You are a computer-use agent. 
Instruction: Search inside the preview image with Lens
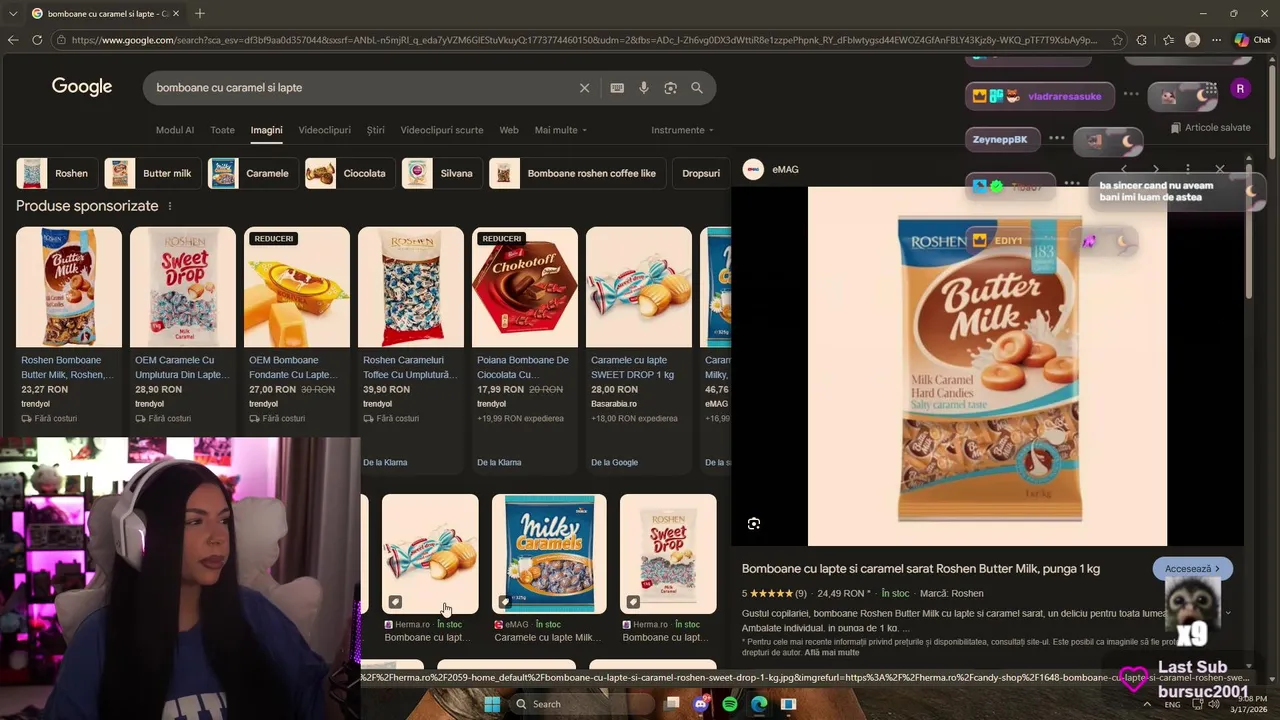point(754,524)
